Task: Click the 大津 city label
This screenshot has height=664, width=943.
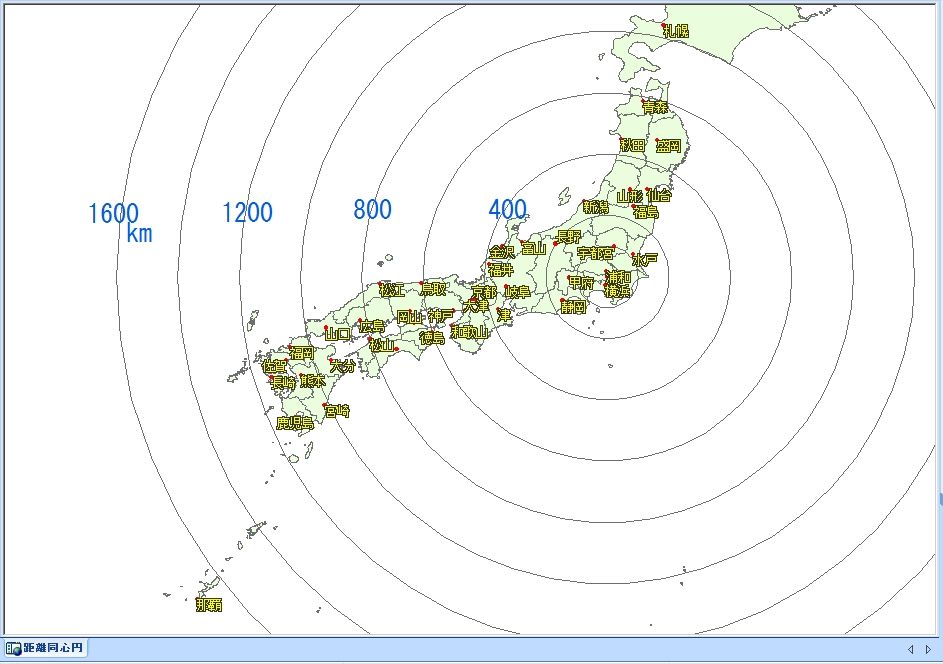Action: point(476,306)
